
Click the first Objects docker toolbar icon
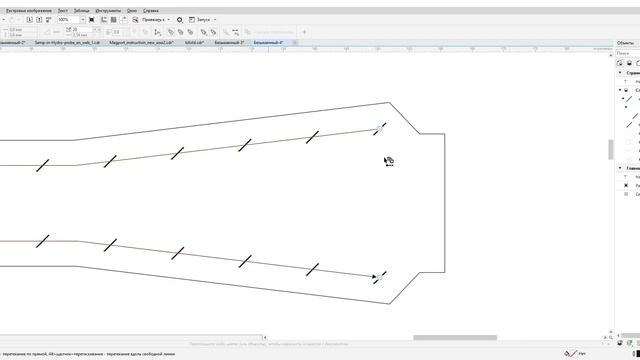coord(620,63)
